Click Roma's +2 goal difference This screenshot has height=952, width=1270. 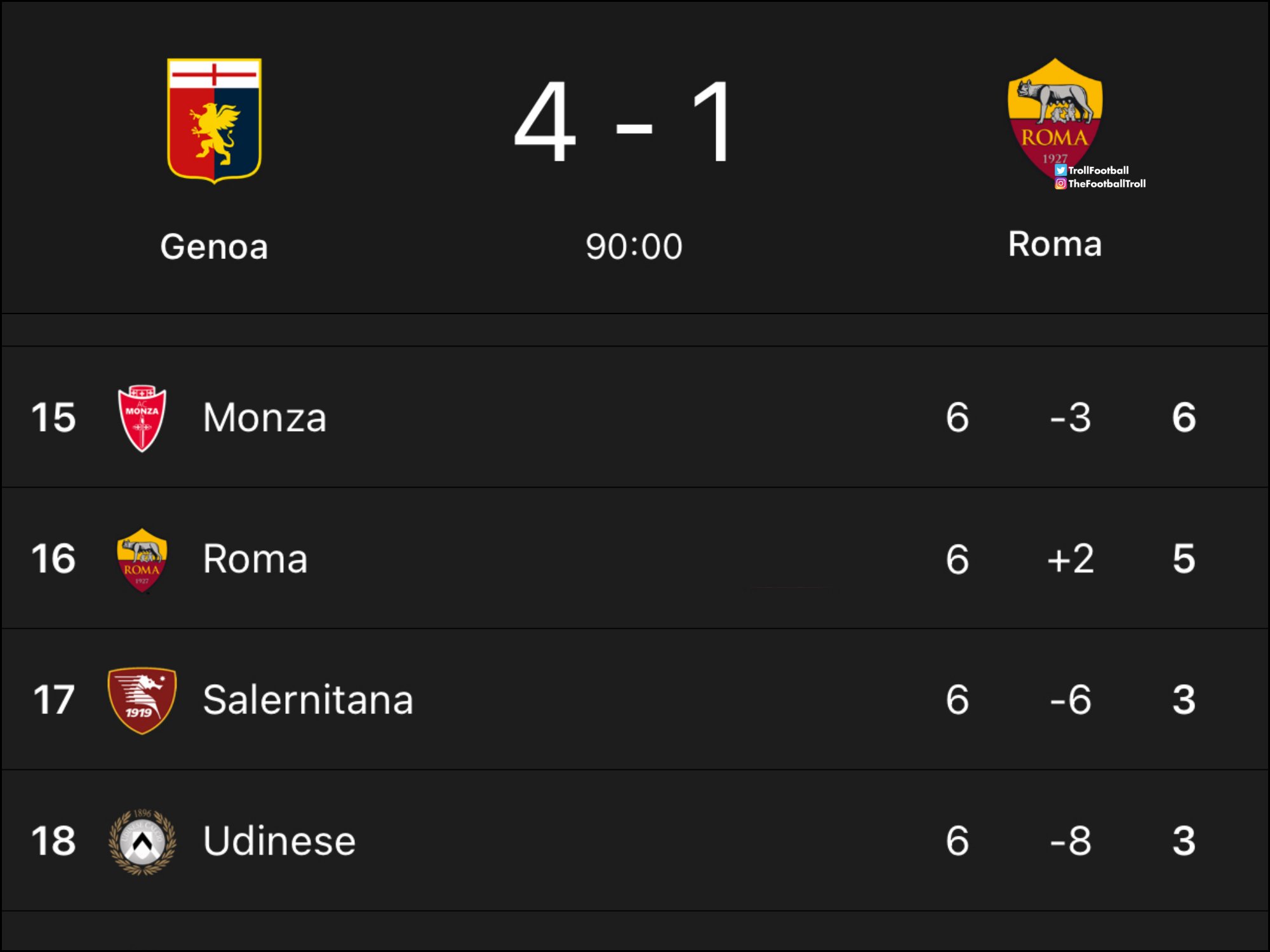[1071, 559]
